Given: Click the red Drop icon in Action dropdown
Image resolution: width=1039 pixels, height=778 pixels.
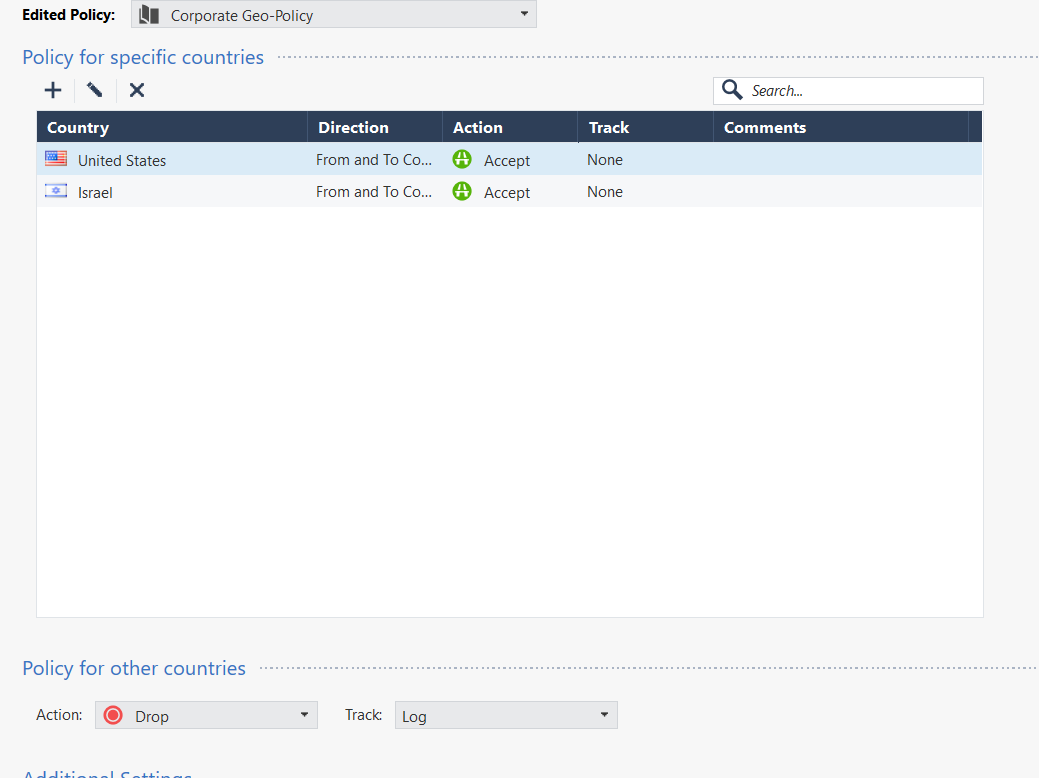Looking at the screenshot, I should pos(113,715).
